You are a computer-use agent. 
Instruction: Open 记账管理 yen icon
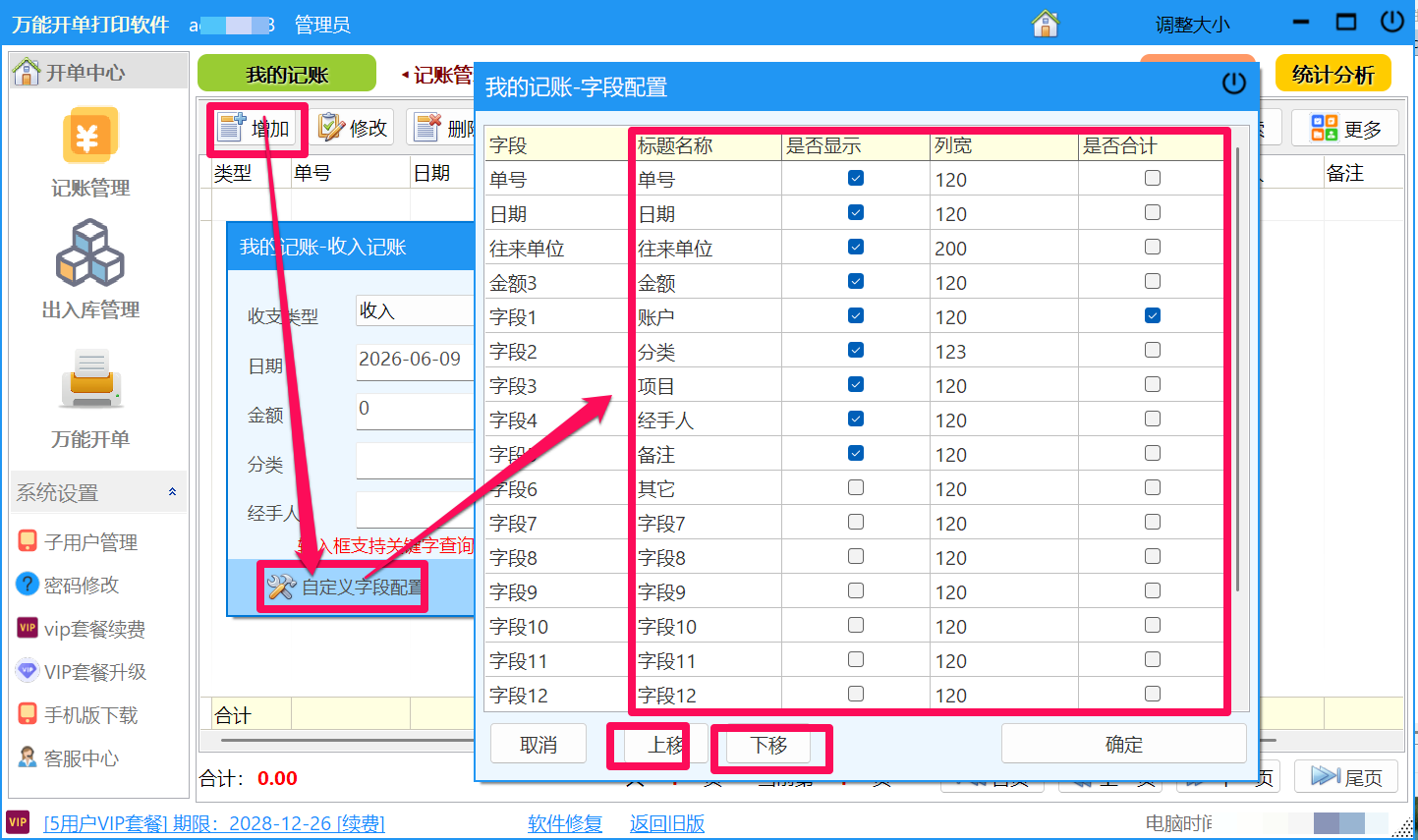90,136
